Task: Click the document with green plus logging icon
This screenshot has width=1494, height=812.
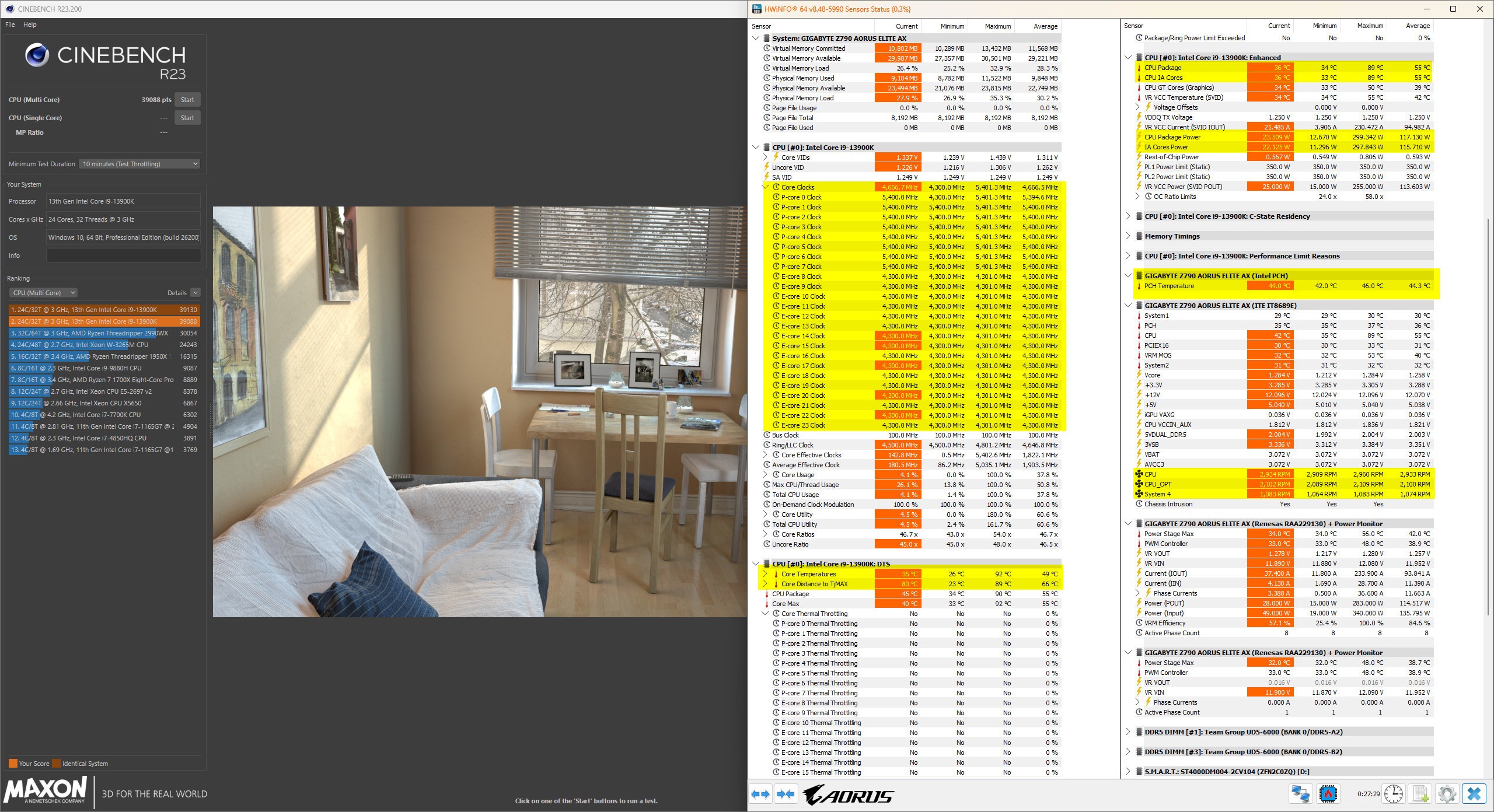Action: [x=1420, y=794]
